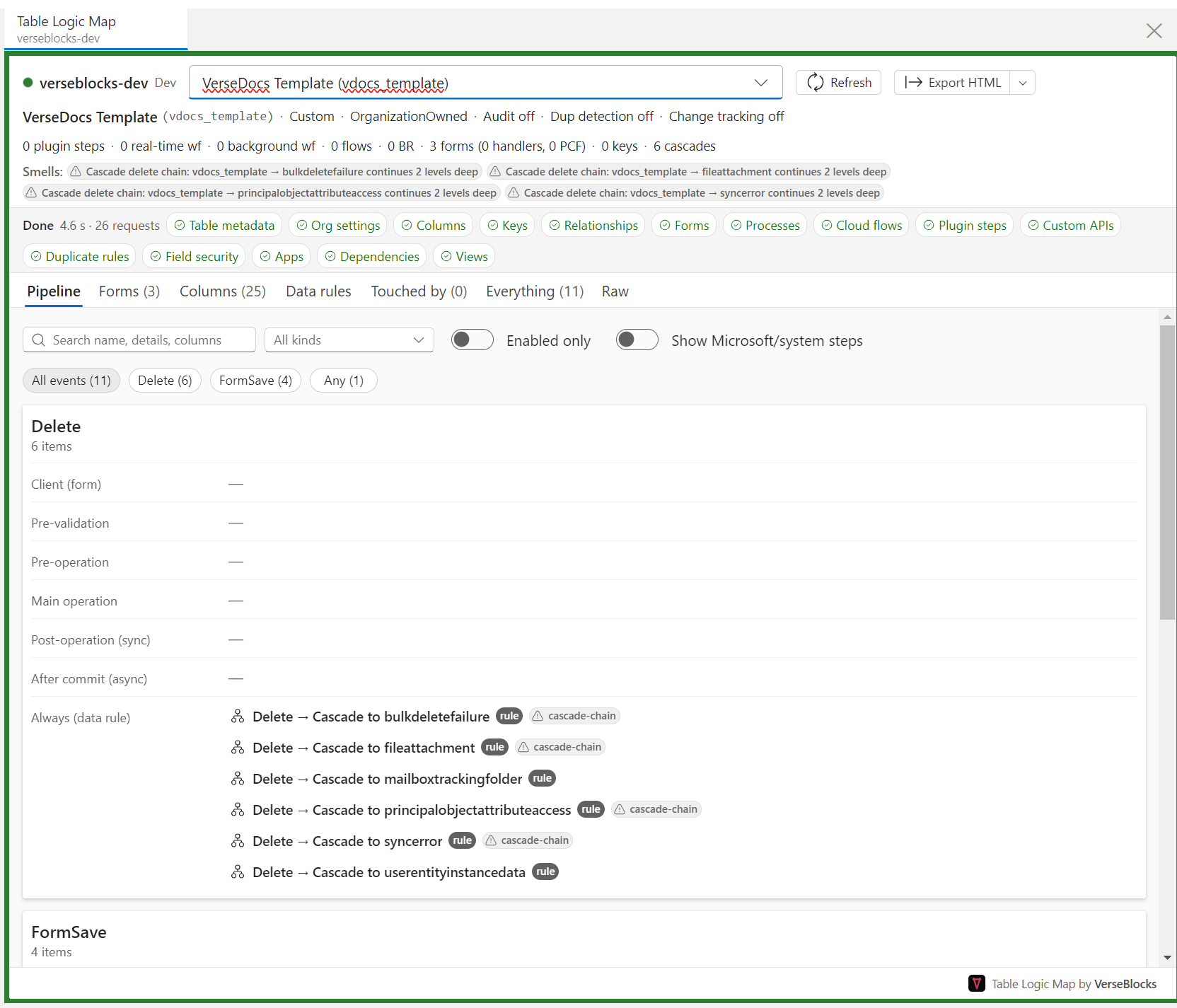Click the magnifier icon in the search box
1177x1008 pixels.
tap(39, 340)
